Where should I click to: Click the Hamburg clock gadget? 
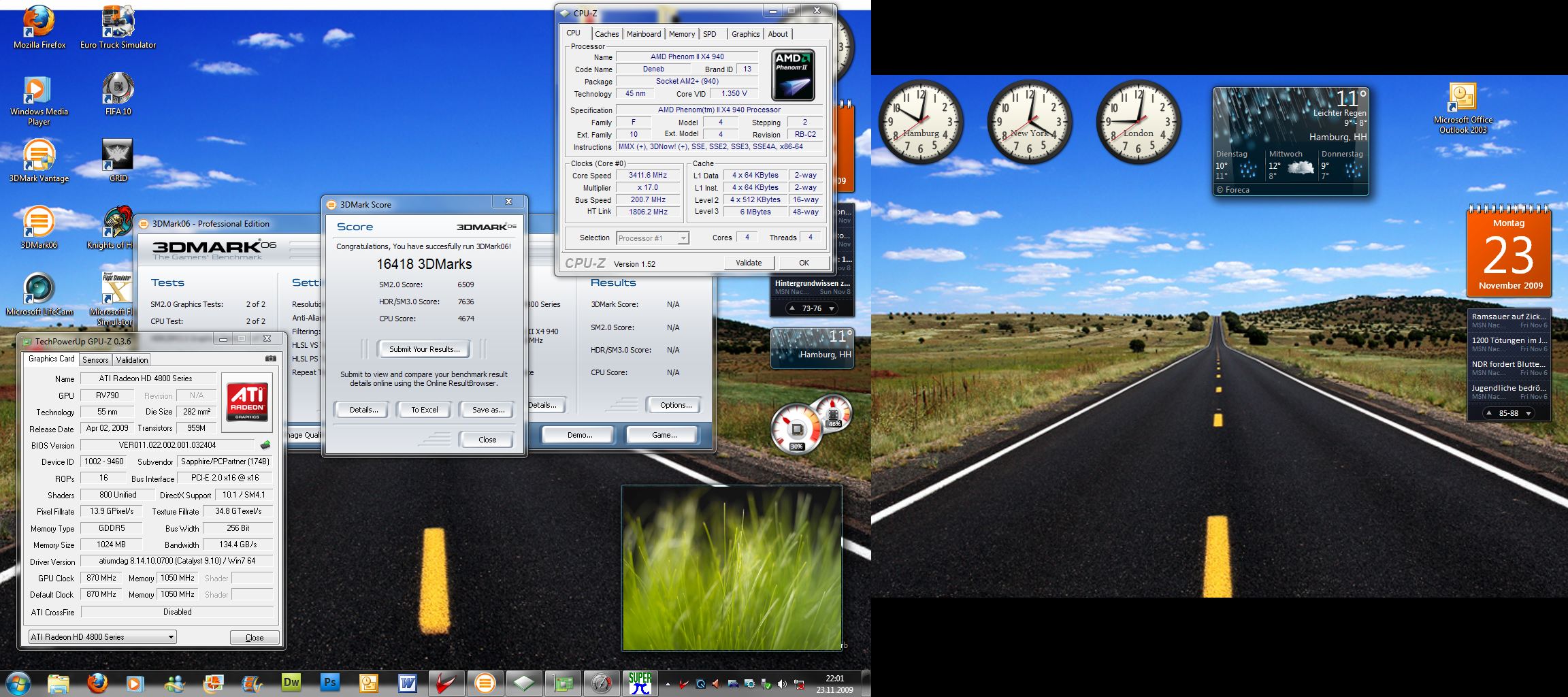coord(921,123)
